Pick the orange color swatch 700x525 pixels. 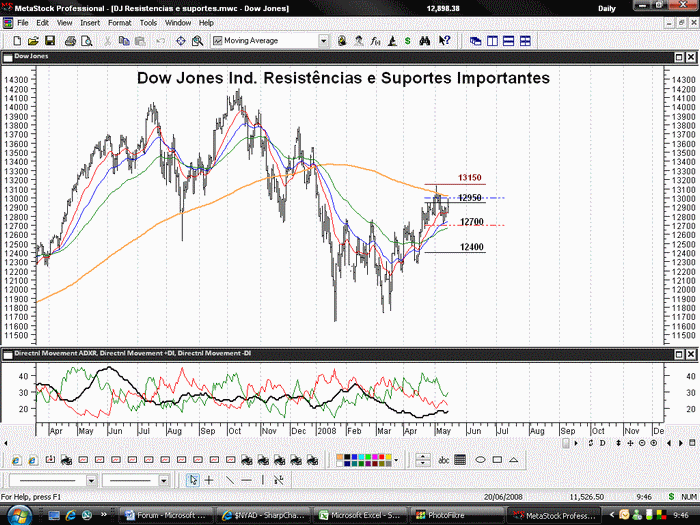pos(340,457)
